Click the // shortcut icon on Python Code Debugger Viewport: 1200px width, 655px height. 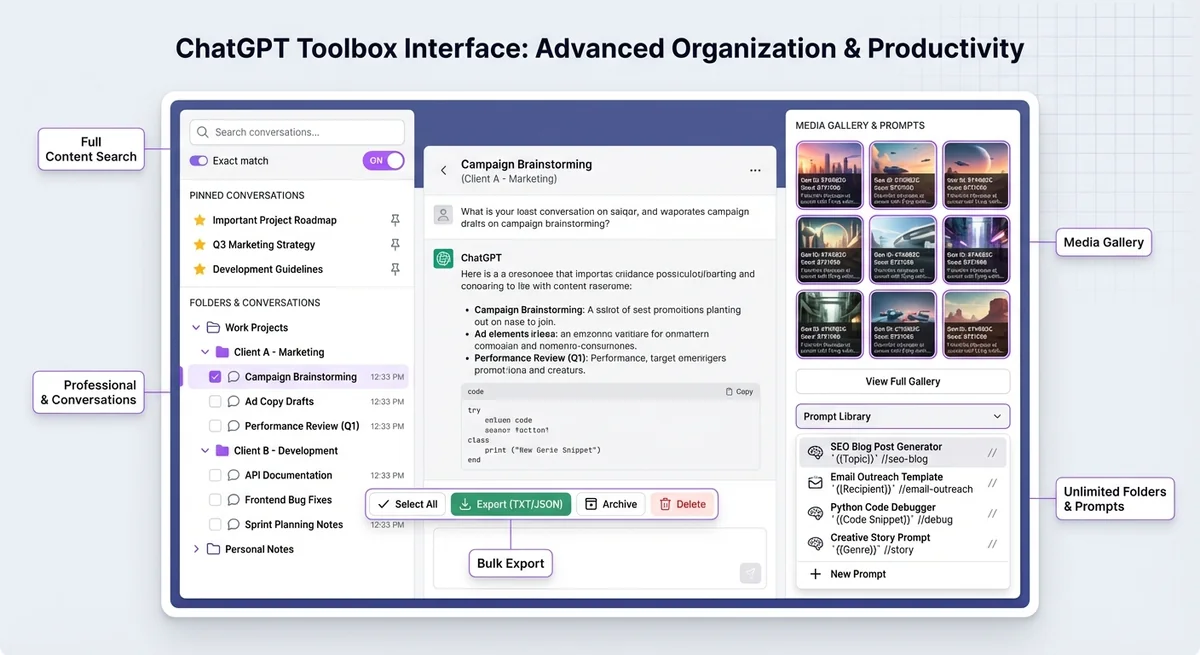tap(990, 513)
